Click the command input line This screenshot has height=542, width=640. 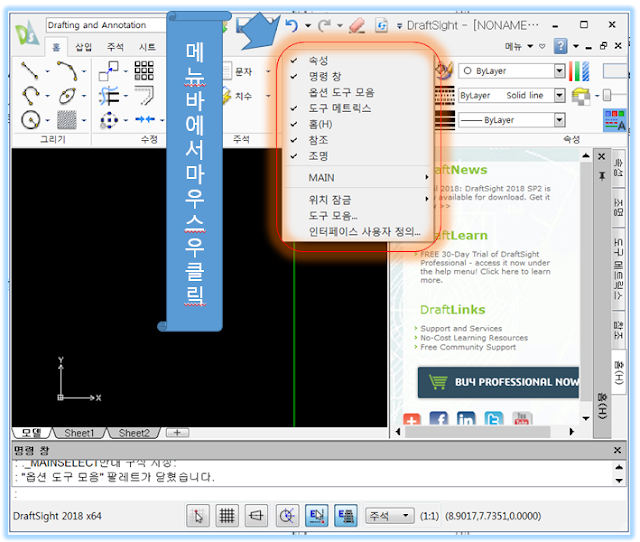(x=320, y=495)
